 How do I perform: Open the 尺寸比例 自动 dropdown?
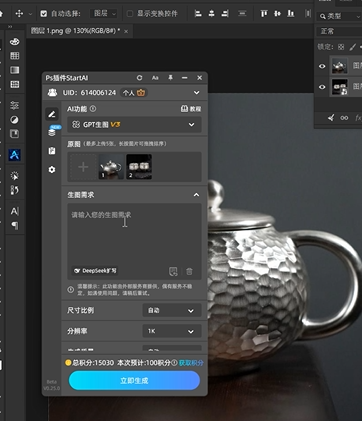tap(172, 310)
